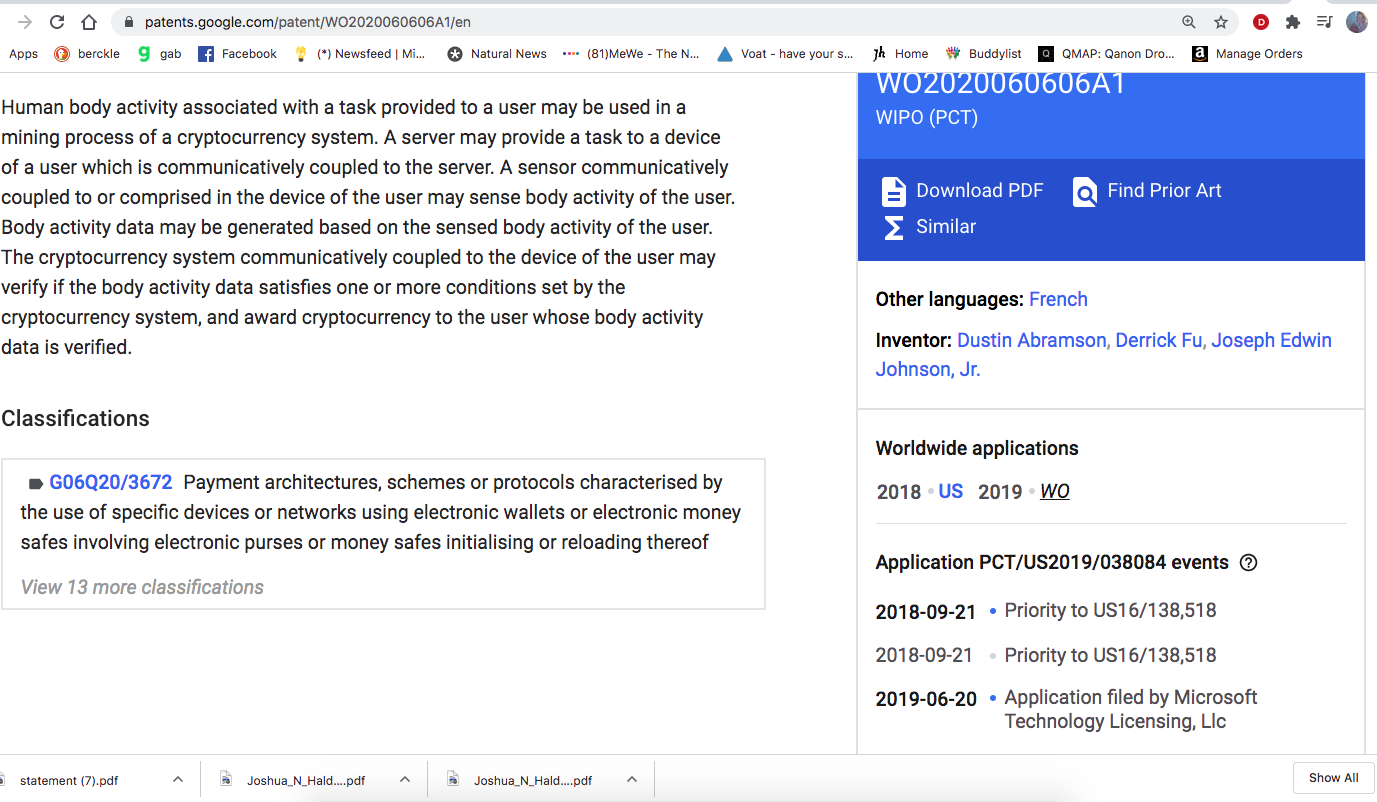The height and width of the screenshot is (802, 1377).
Task: Click Show All downloads button
Action: [1333, 778]
